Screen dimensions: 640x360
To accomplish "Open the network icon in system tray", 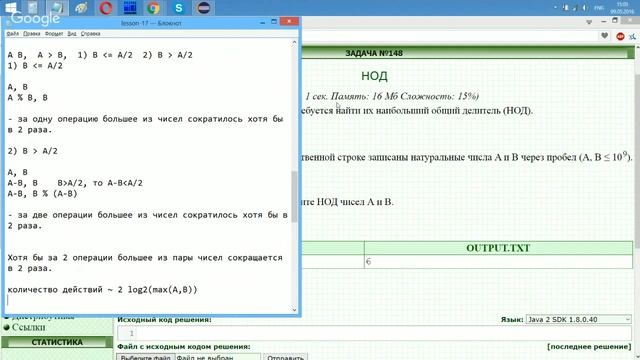I will 575,8.
